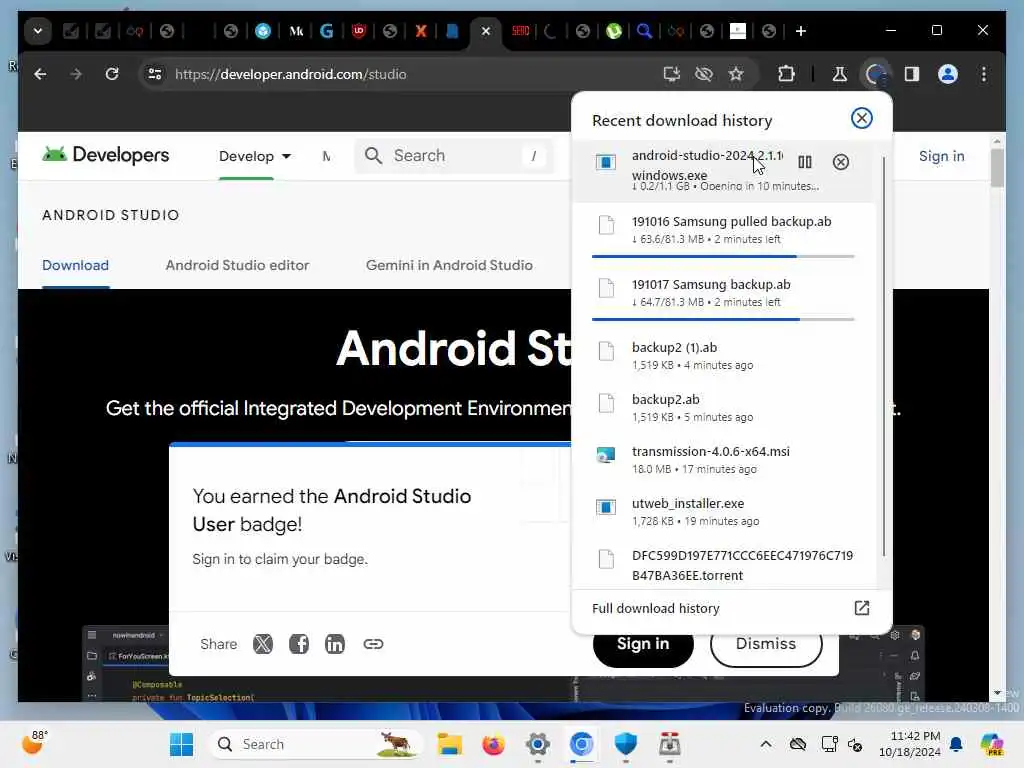This screenshot has width=1024, height=768.
Task: Launch Firefox from the taskbar
Action: (493, 744)
